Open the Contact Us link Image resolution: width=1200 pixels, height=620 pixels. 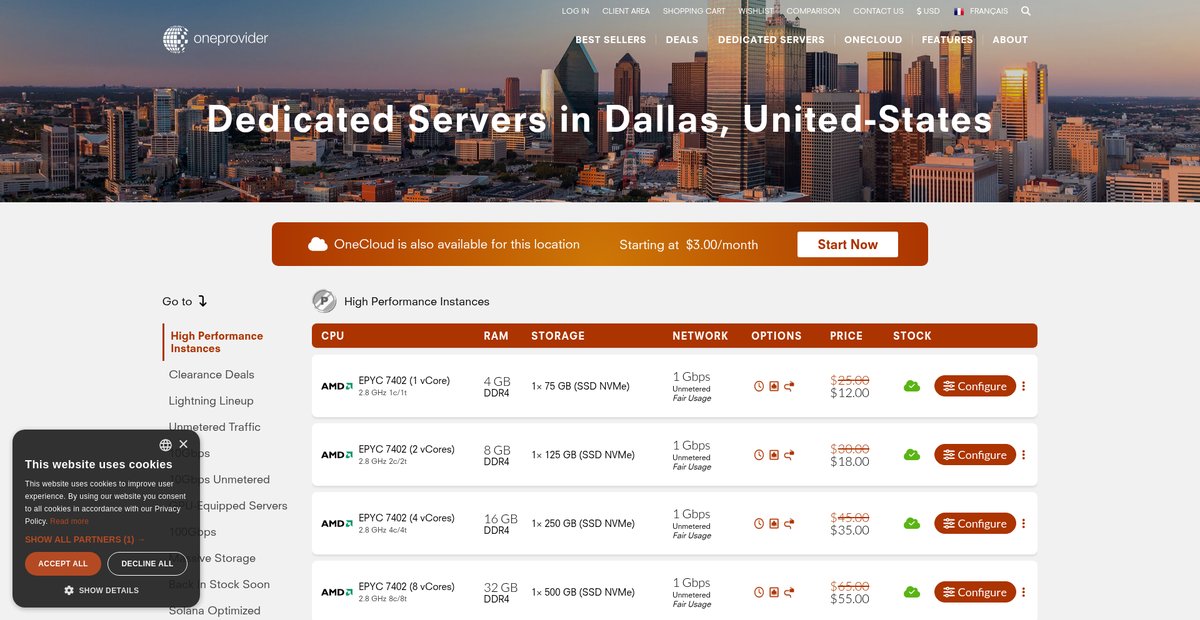[x=878, y=11]
